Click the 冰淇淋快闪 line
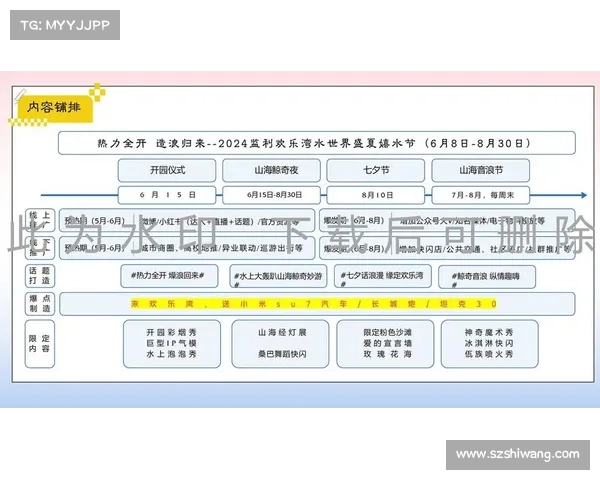The height and width of the screenshot is (480, 600). [489, 343]
